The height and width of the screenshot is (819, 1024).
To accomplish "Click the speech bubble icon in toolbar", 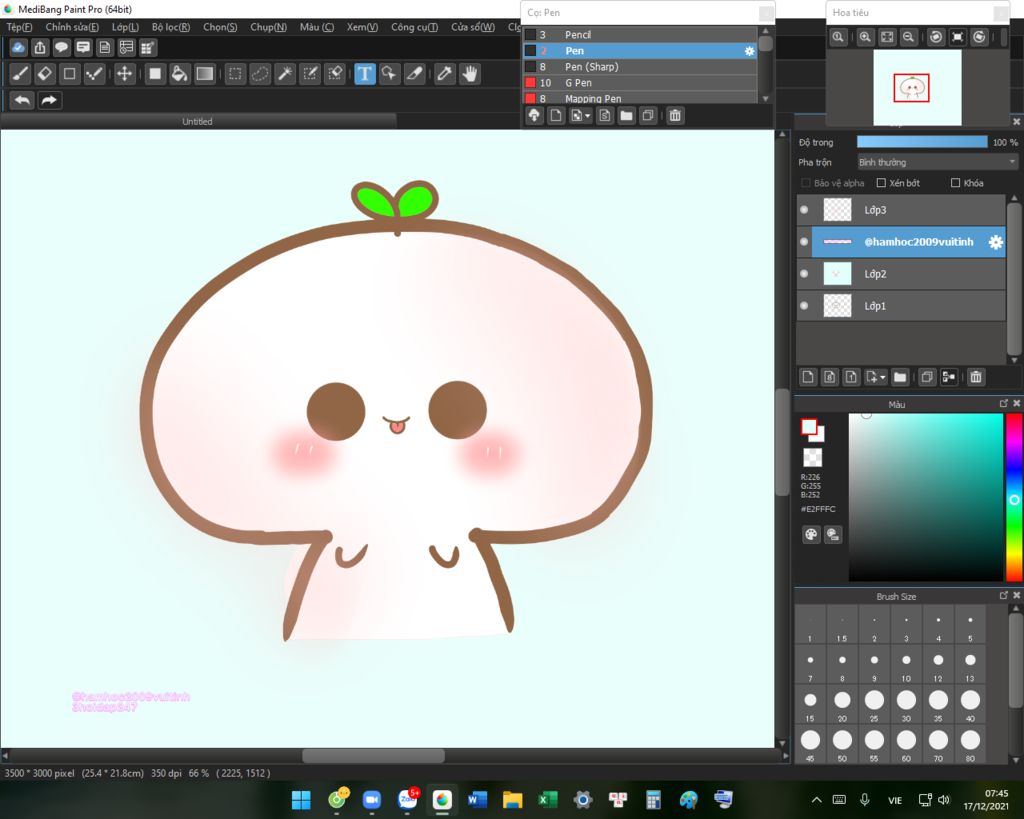I will click(x=61, y=47).
